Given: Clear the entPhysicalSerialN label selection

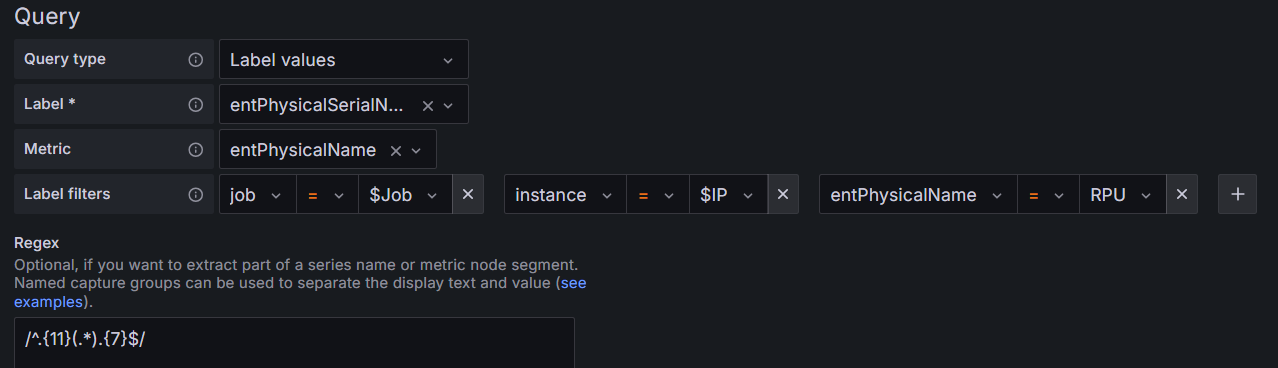Looking at the screenshot, I should [427, 105].
